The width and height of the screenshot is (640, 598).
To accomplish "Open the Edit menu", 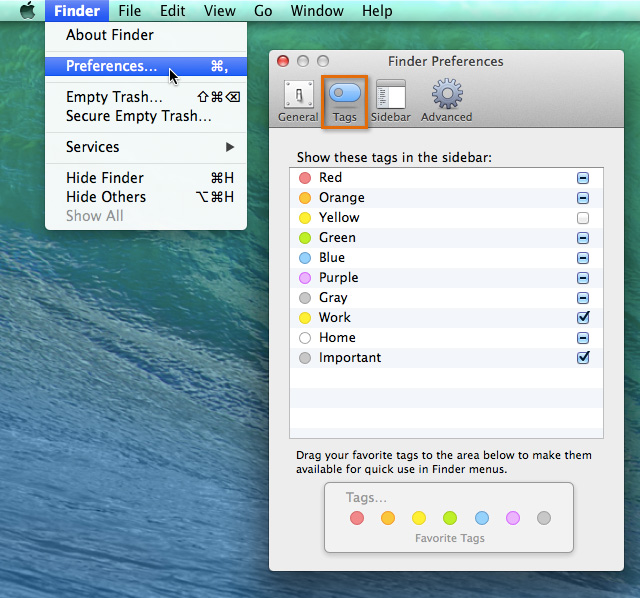I will click(x=172, y=11).
